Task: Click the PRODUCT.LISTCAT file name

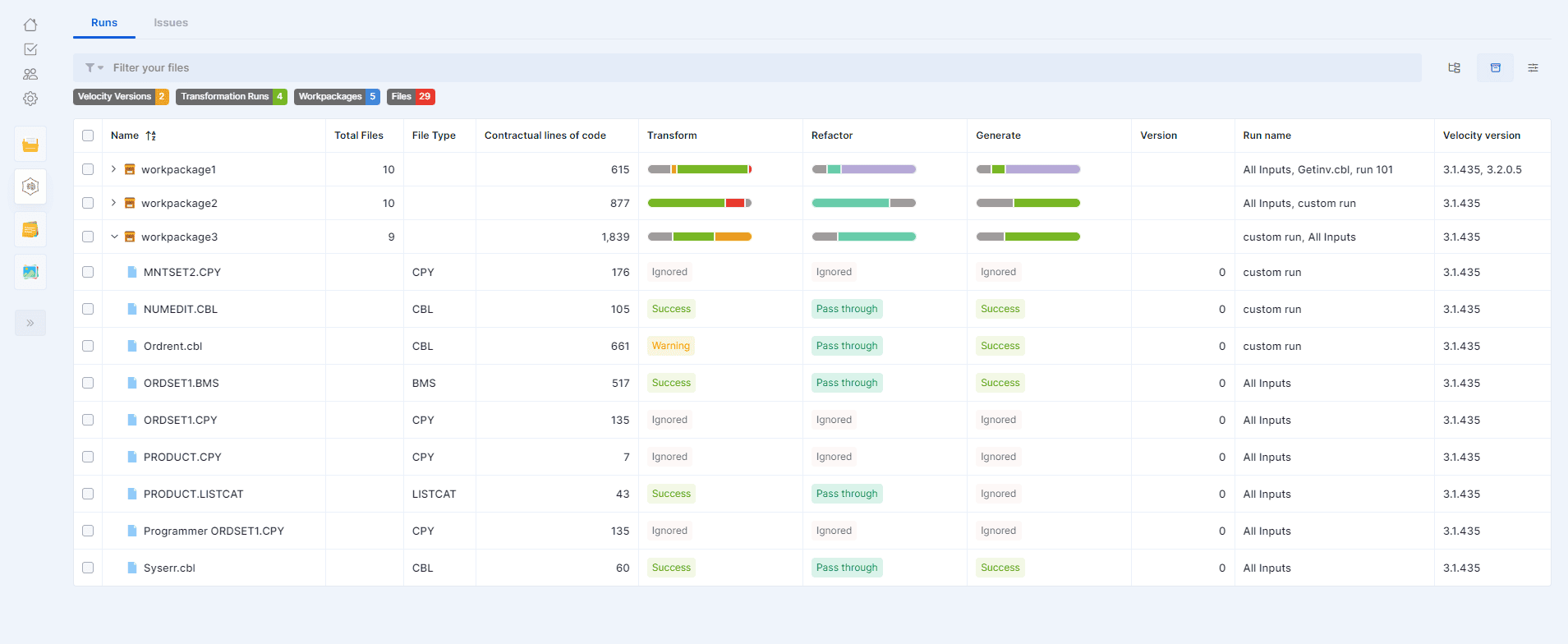Action: click(194, 494)
